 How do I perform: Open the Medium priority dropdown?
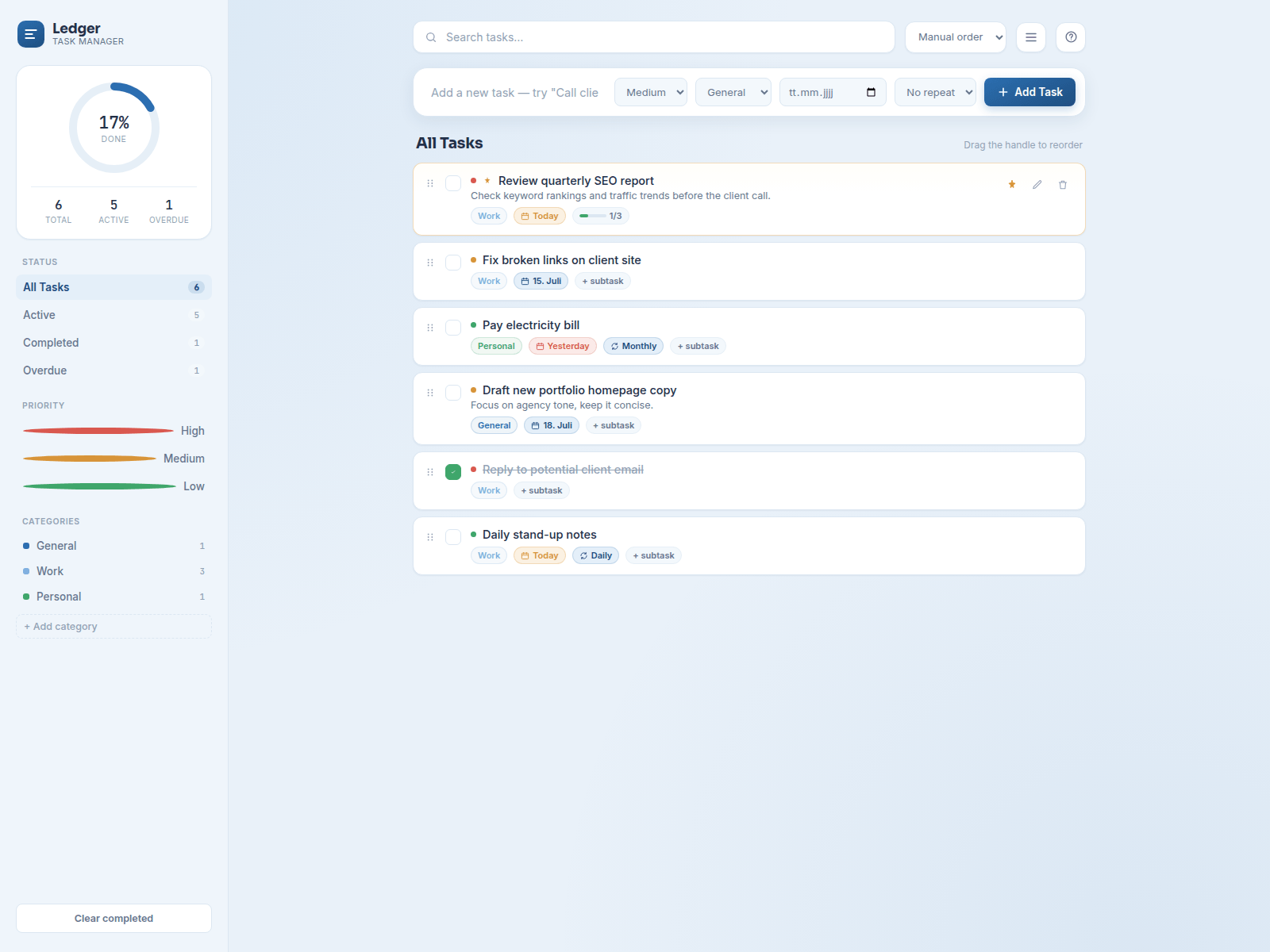(x=651, y=92)
